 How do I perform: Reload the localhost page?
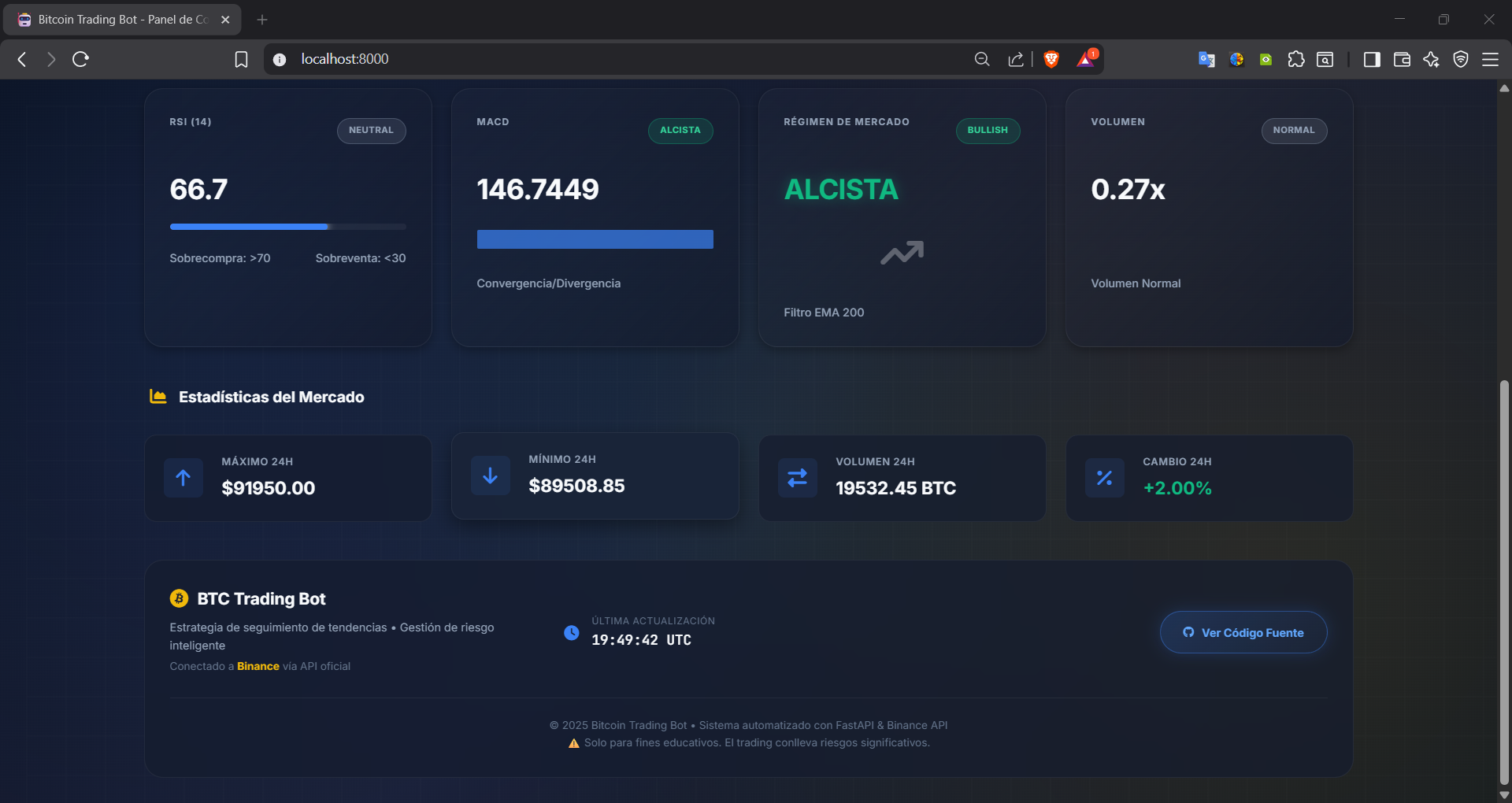80,59
